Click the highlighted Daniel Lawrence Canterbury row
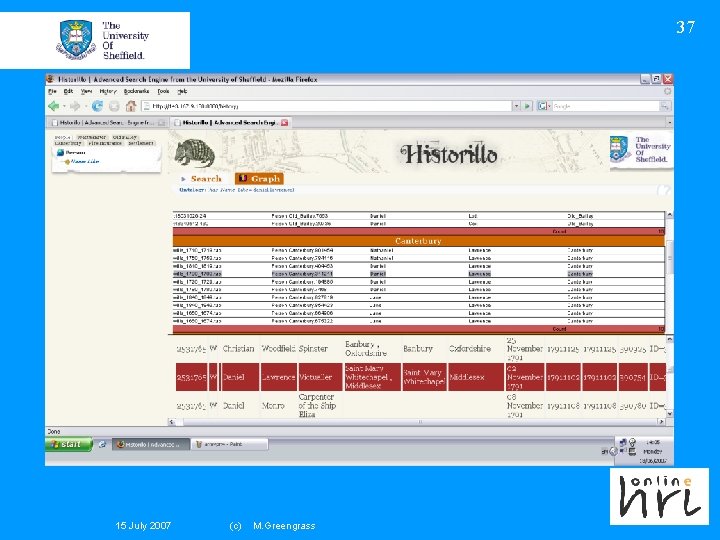The image size is (720, 540). click(418, 274)
